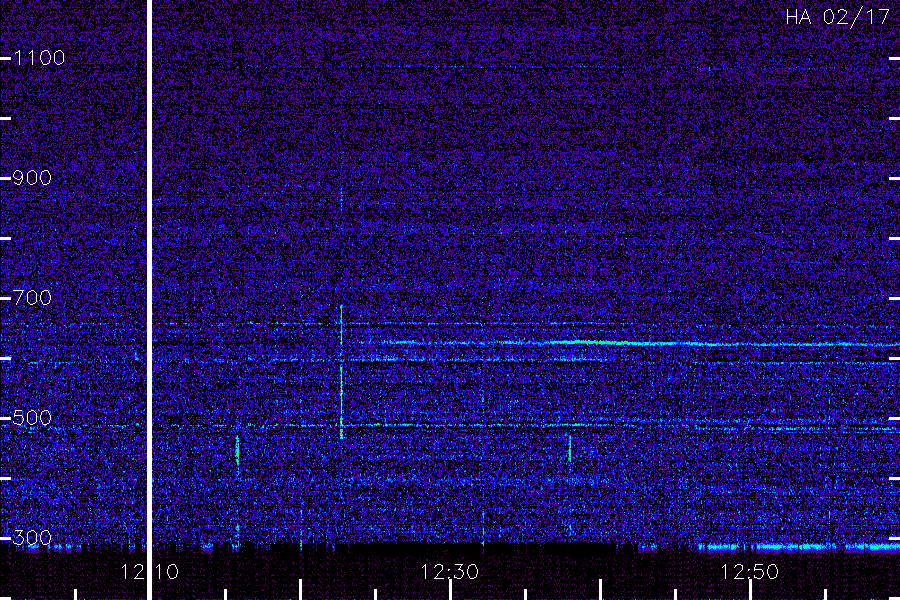Click the 12:30 time axis label
The height and width of the screenshot is (600, 900).
click(x=449, y=572)
